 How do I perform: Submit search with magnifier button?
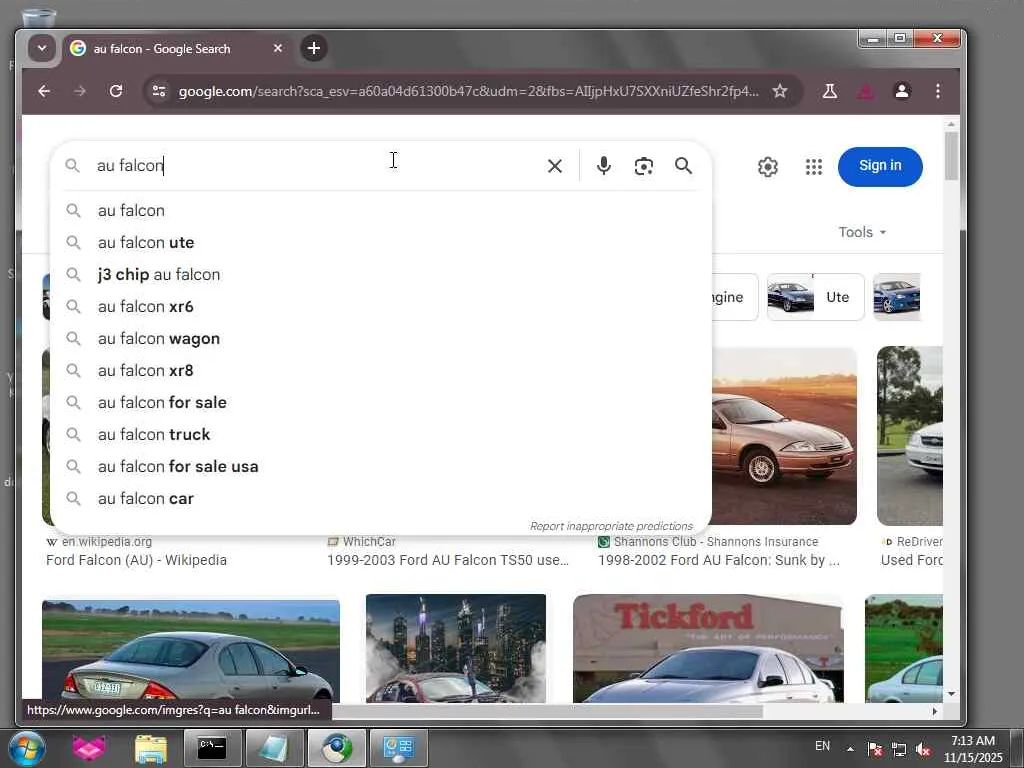[x=683, y=166]
